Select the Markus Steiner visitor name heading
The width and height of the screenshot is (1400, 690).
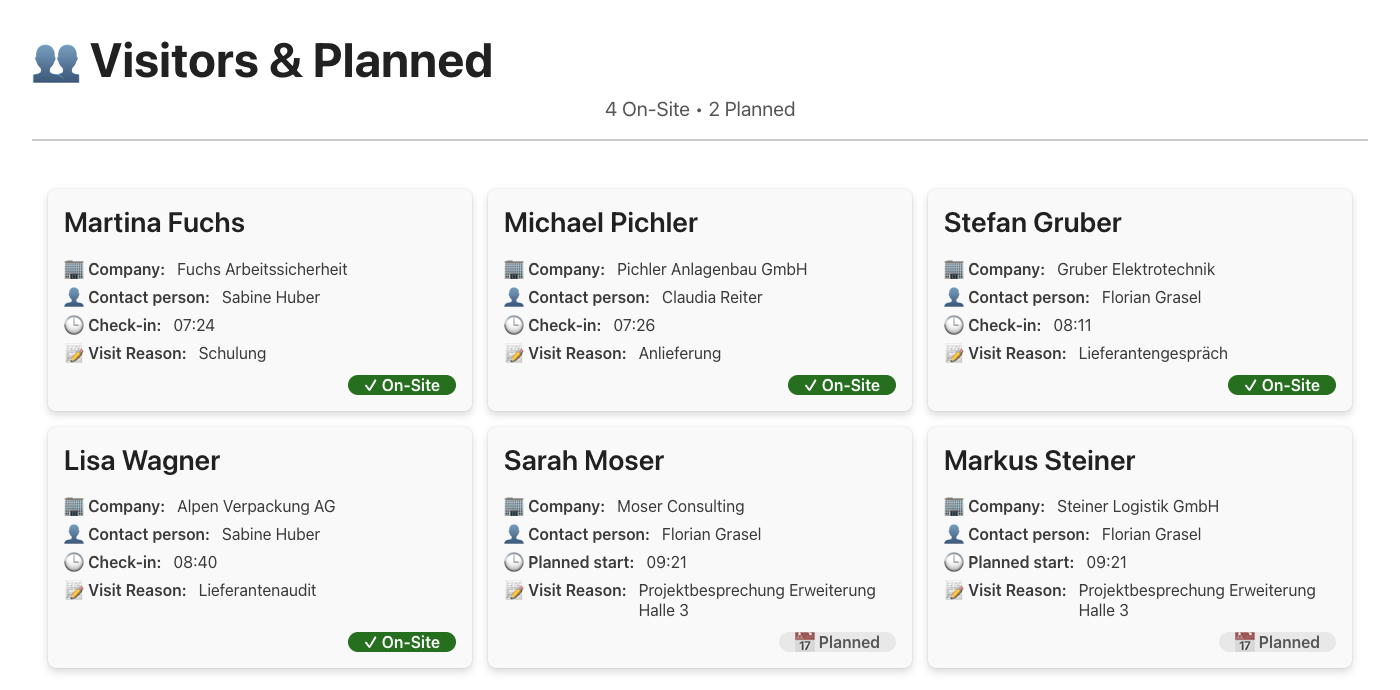[x=1039, y=460]
